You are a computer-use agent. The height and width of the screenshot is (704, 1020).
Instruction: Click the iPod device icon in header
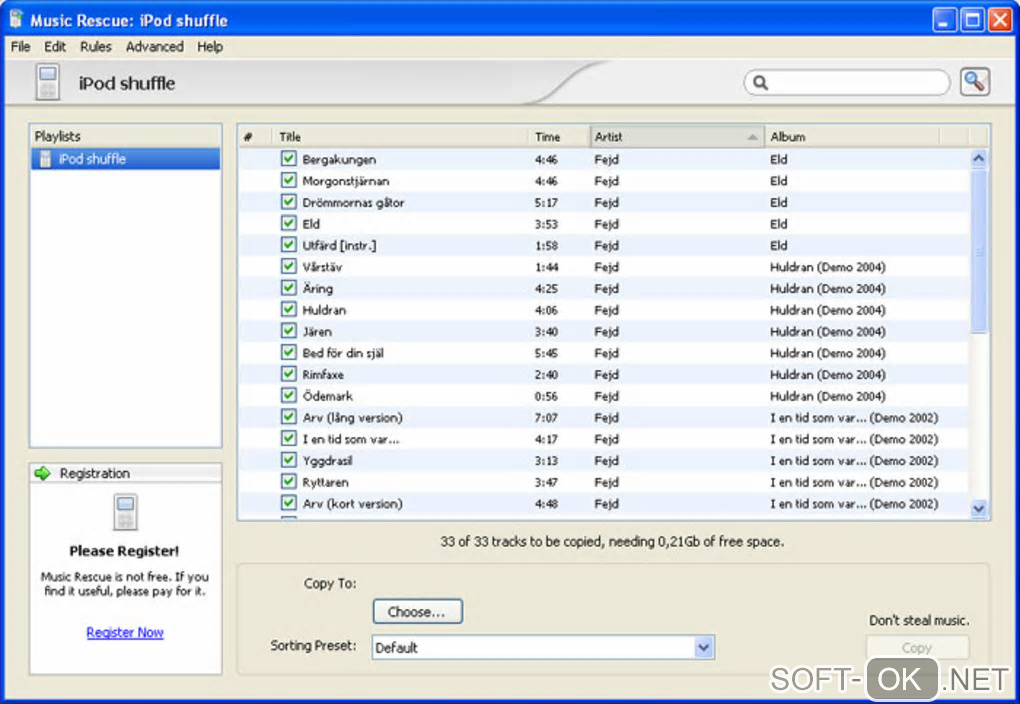(x=47, y=82)
